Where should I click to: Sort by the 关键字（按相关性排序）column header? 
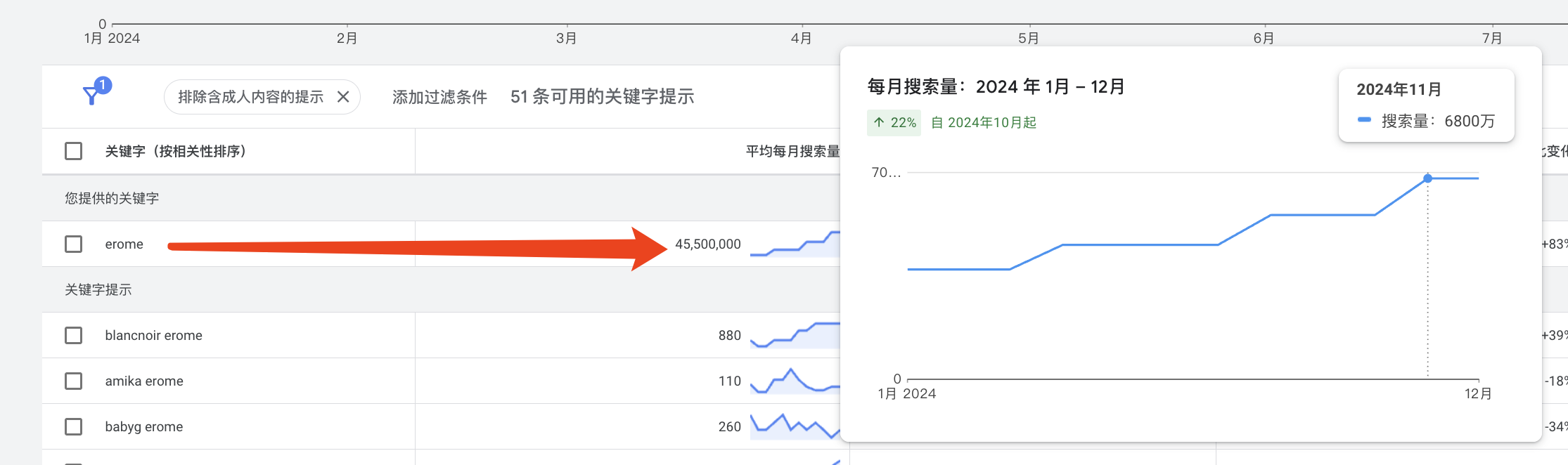(175, 151)
